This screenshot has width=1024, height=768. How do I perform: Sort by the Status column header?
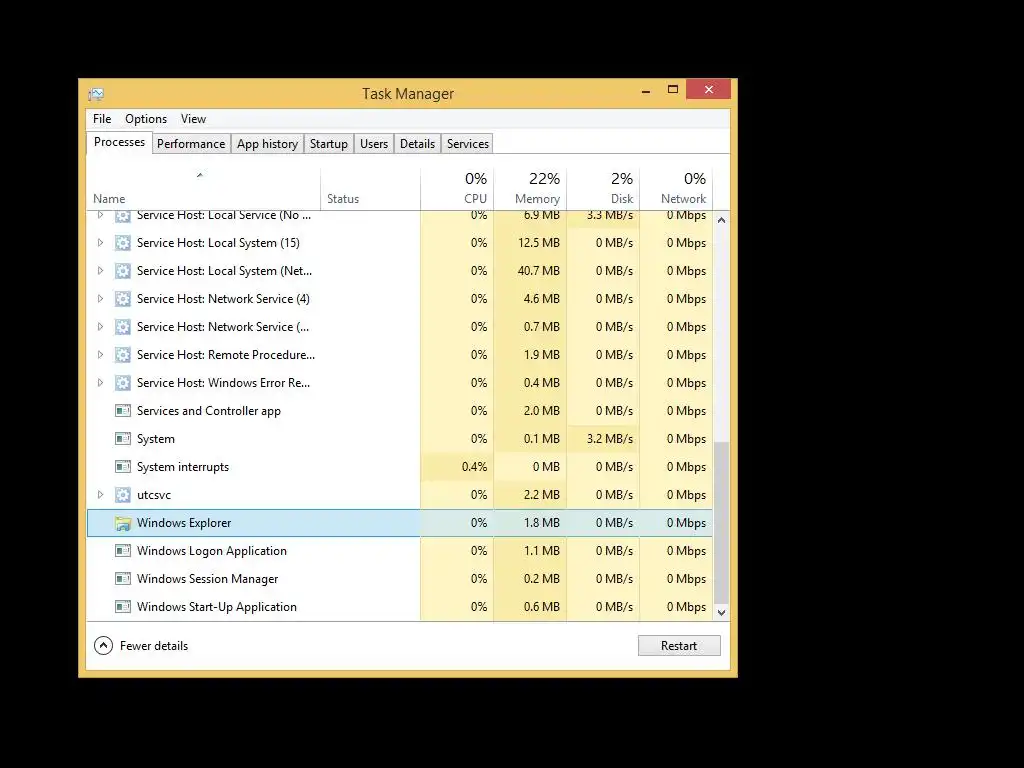click(x=370, y=189)
